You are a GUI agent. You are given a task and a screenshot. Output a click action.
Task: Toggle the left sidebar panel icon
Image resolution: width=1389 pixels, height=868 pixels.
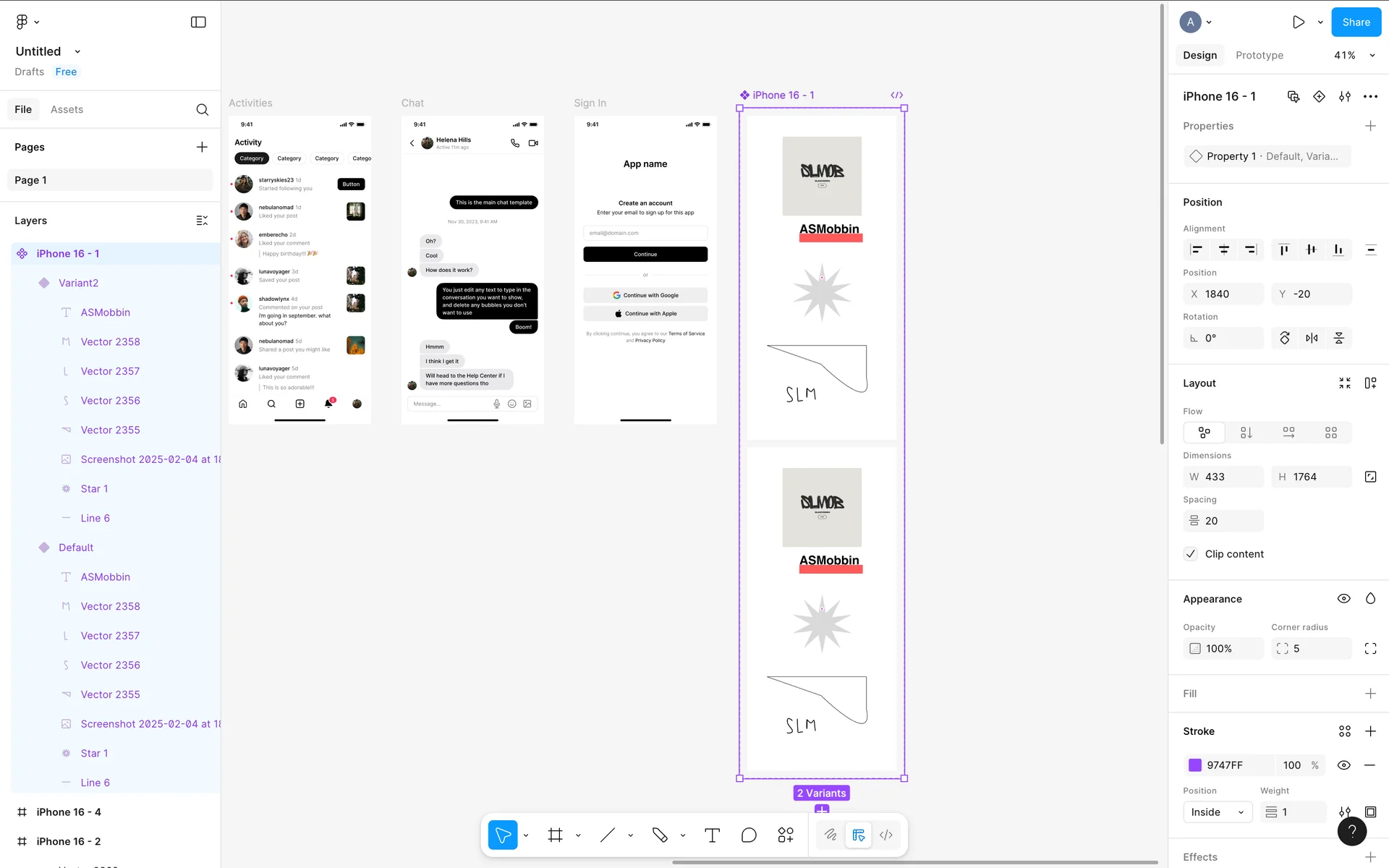(198, 22)
